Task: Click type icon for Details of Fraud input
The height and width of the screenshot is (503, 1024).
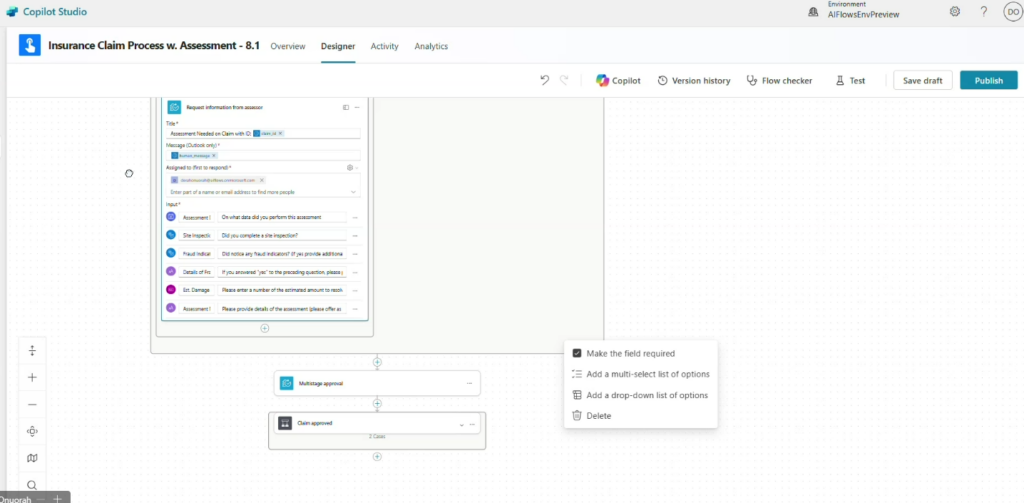Action: pos(171,271)
